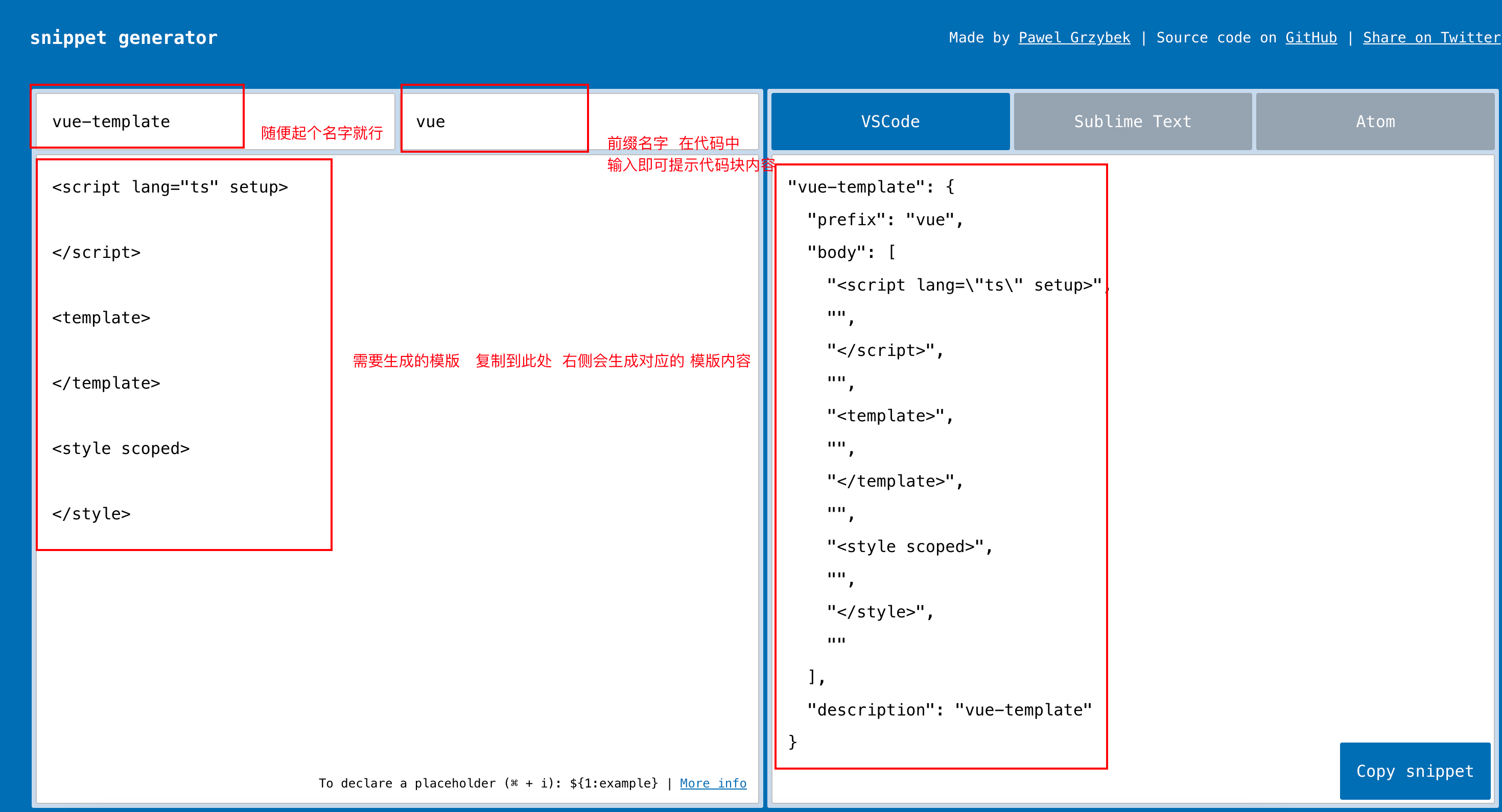Switch to the Sublime Text tab
The height and width of the screenshot is (812, 1502).
1132,121
